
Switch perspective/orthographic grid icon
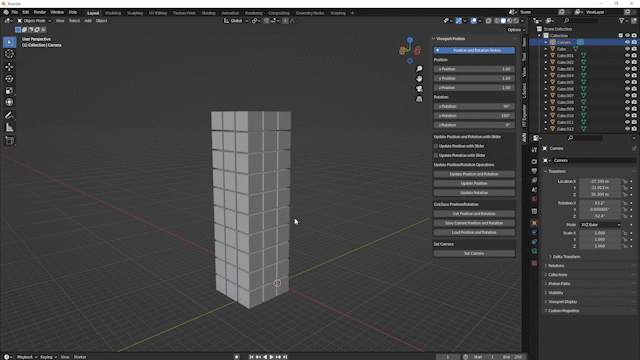click(x=419, y=99)
